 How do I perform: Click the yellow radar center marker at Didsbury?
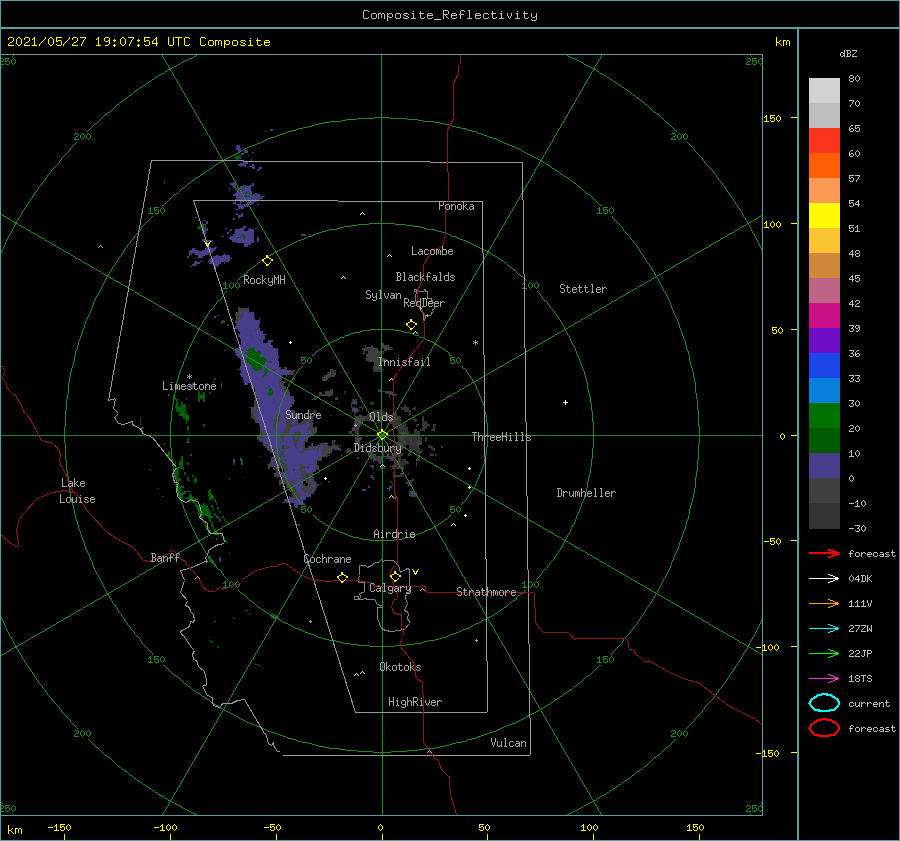[382, 435]
